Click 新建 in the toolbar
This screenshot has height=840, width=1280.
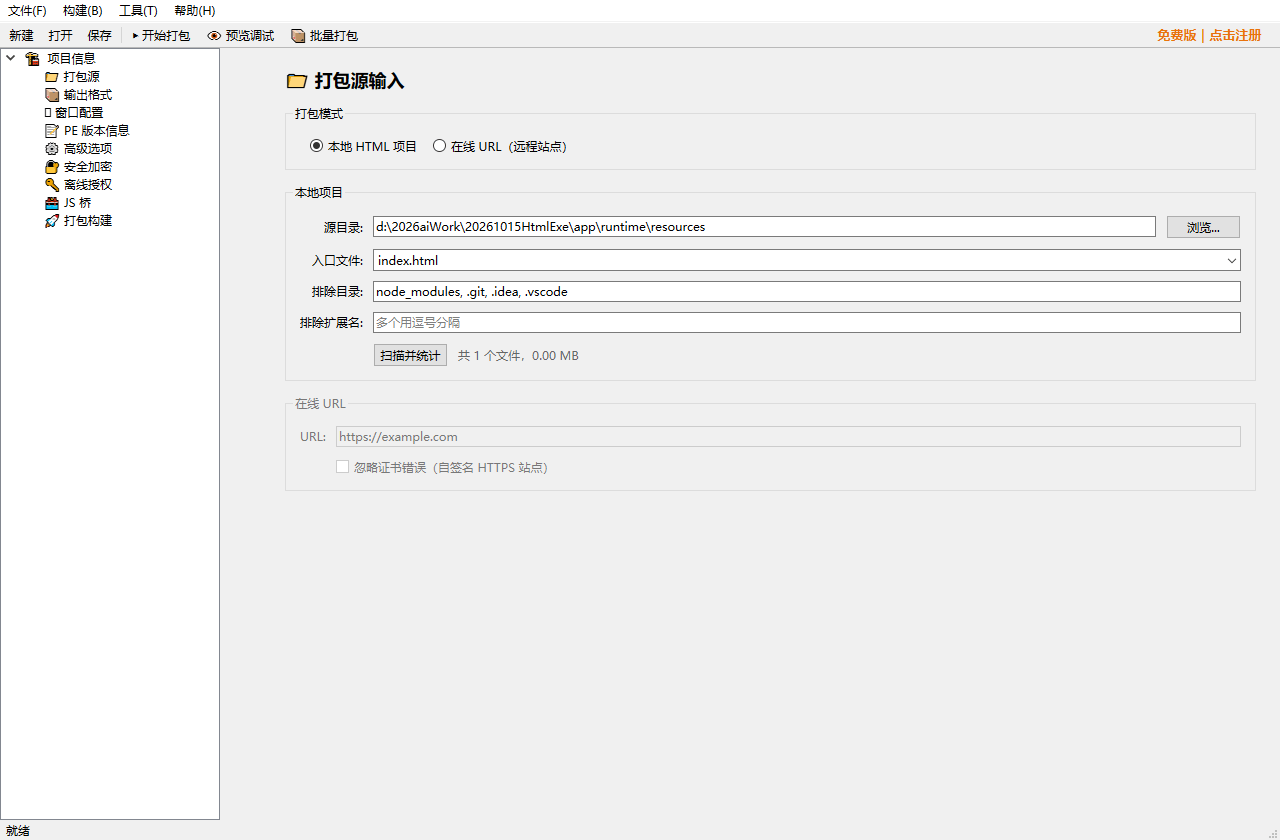[x=21, y=36]
